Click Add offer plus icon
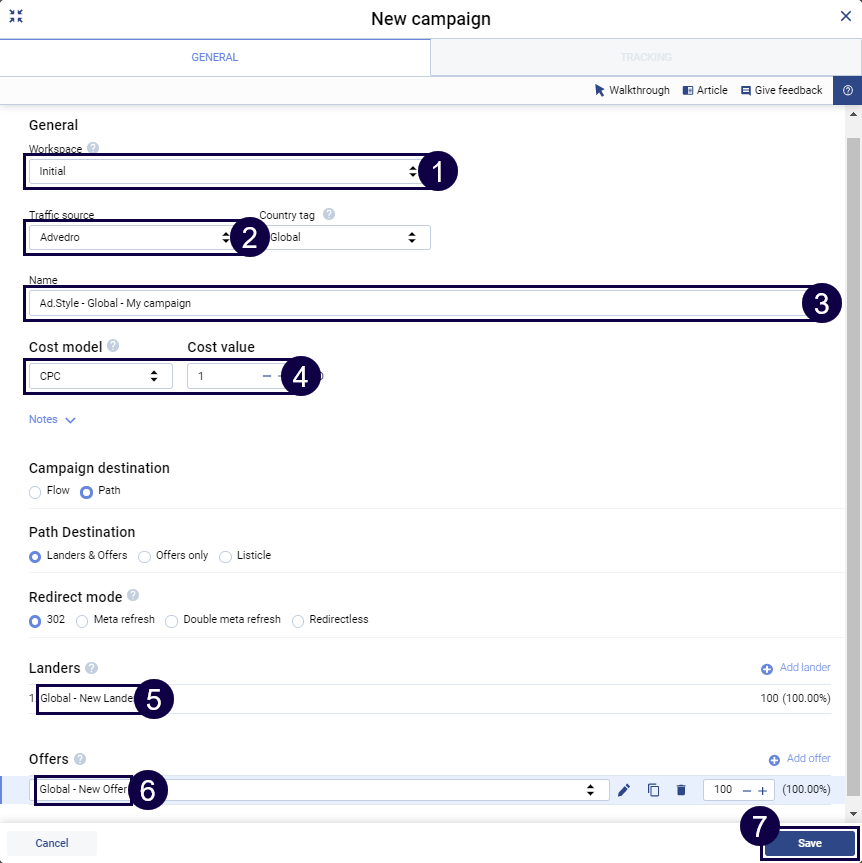862x863 pixels. coord(774,759)
